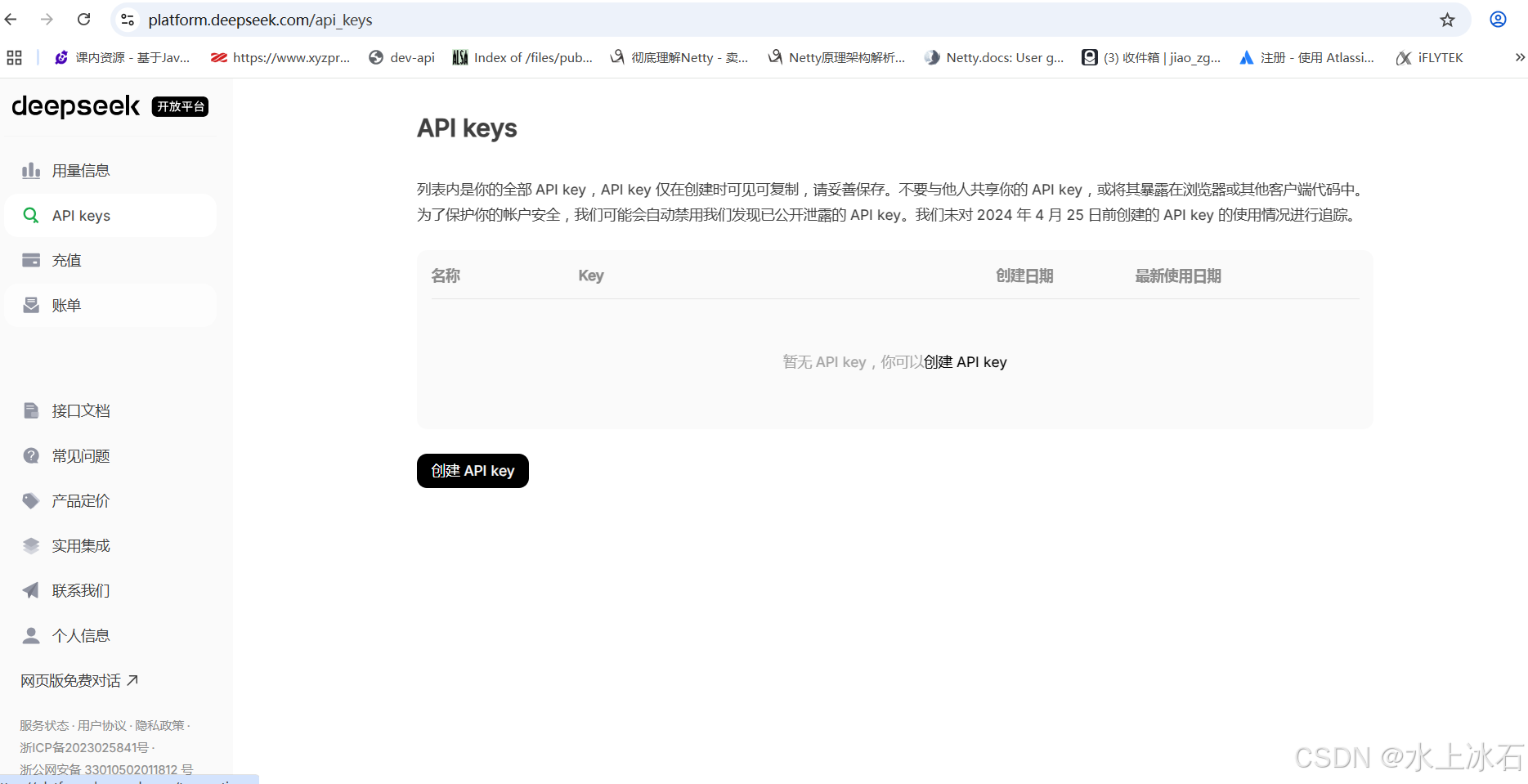This screenshot has width=1528, height=784.
Task: Click the search icon beside API keys
Action: [x=31, y=215]
